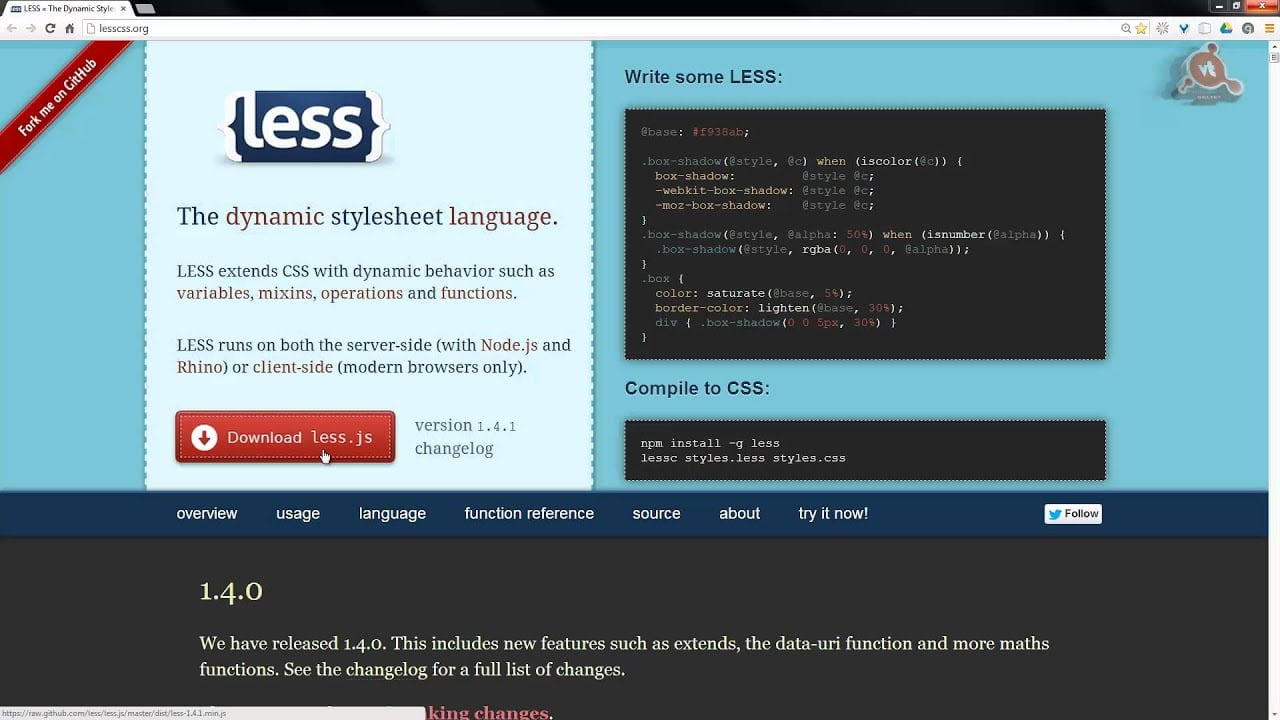Follow the client-side link
This screenshot has height=720, width=1280.
293,367
